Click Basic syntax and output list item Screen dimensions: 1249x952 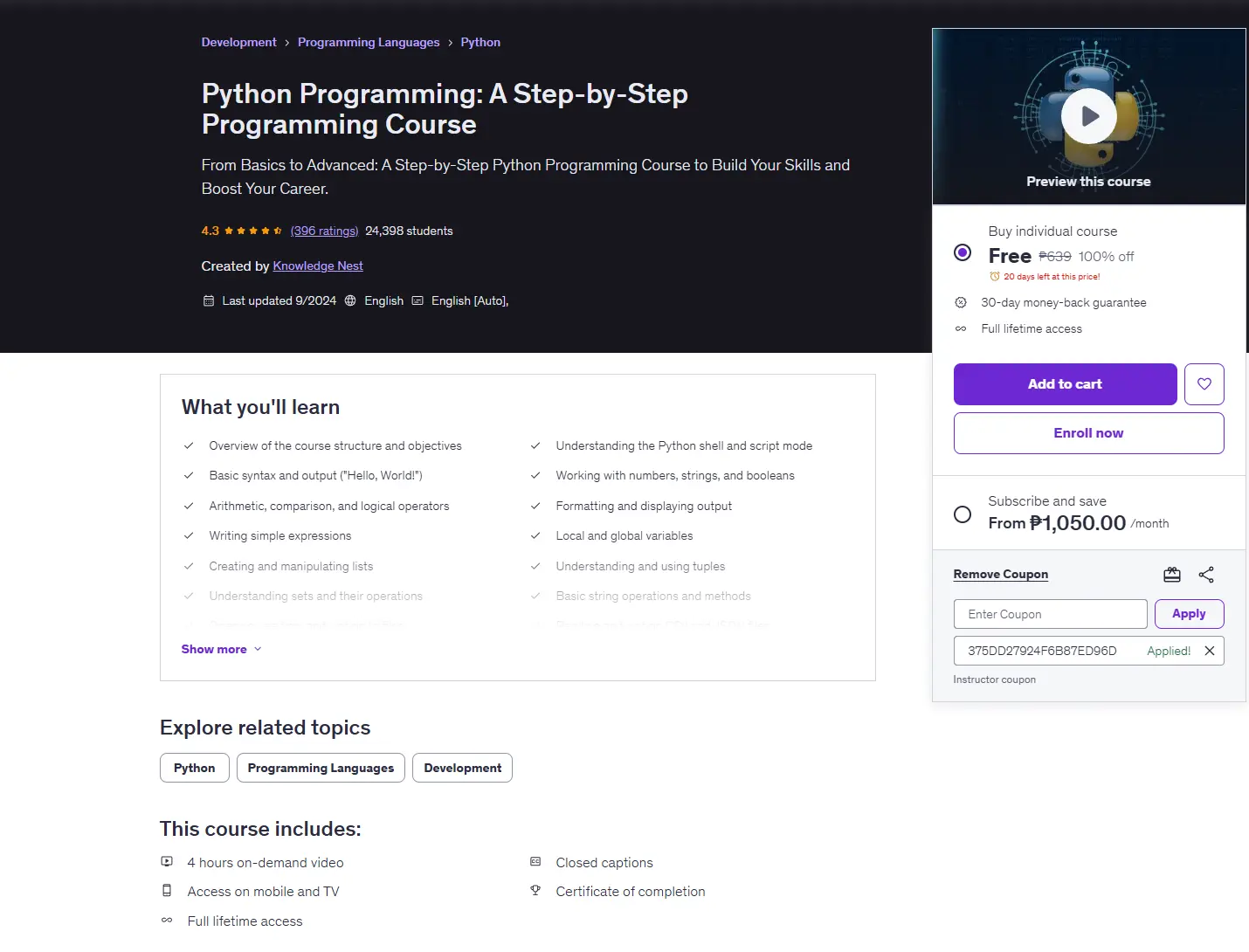tap(315, 476)
